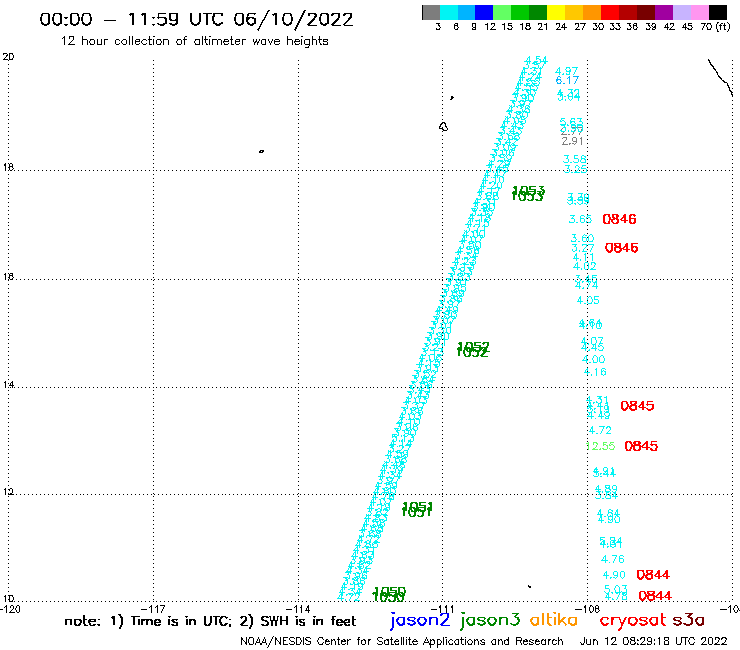Click the '4.54' value atop the cyan track

point(536,61)
